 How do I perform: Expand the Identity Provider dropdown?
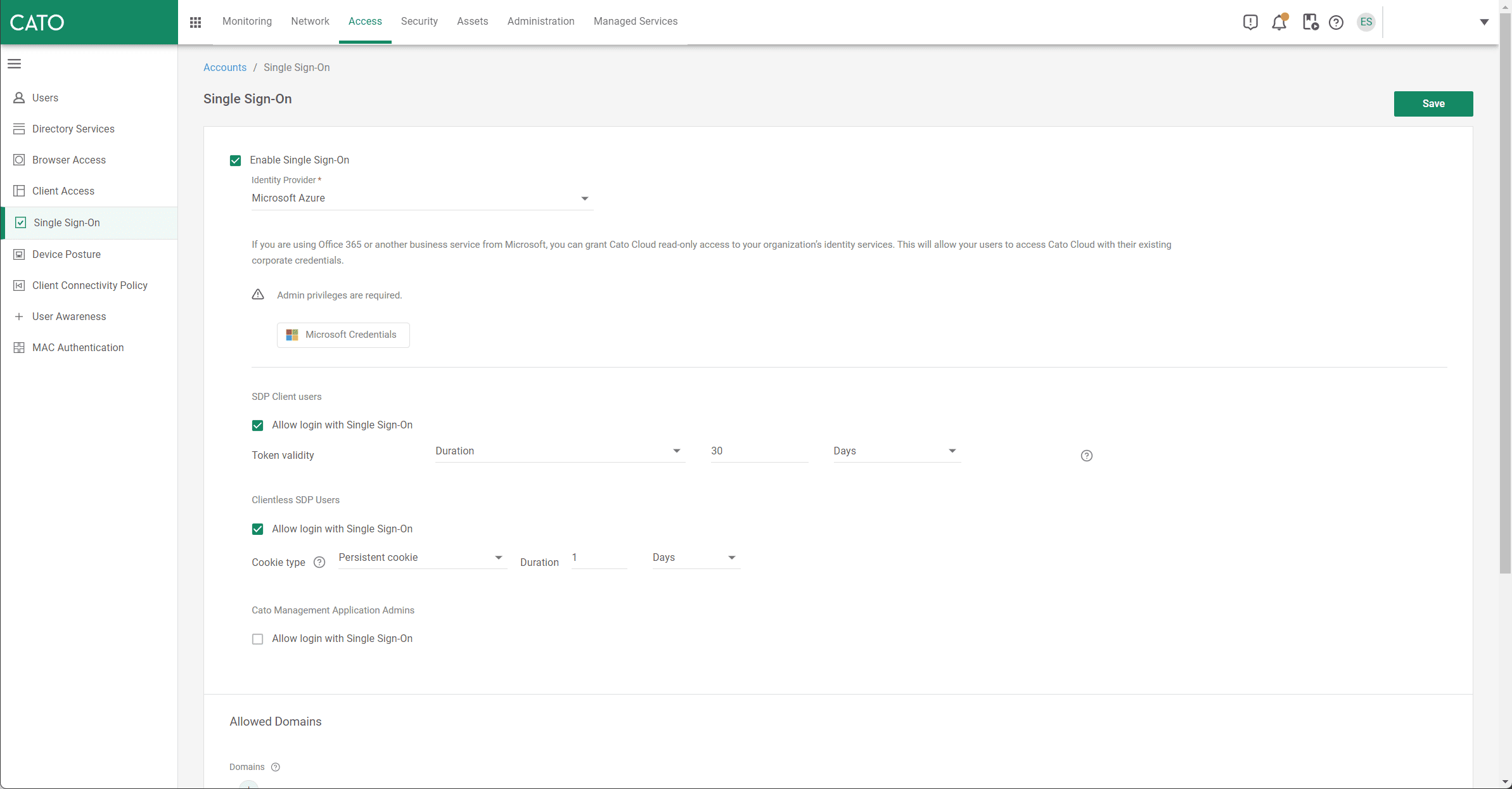point(584,198)
